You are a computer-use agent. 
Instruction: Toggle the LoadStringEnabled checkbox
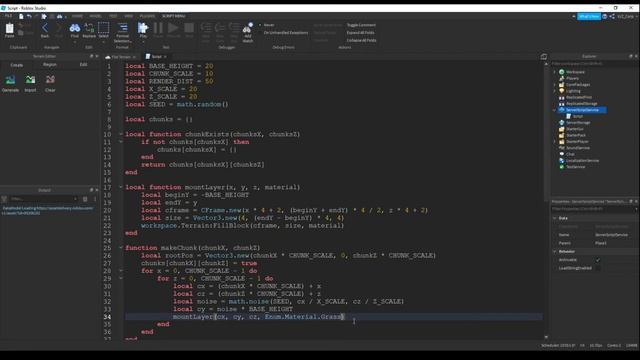click(598, 268)
